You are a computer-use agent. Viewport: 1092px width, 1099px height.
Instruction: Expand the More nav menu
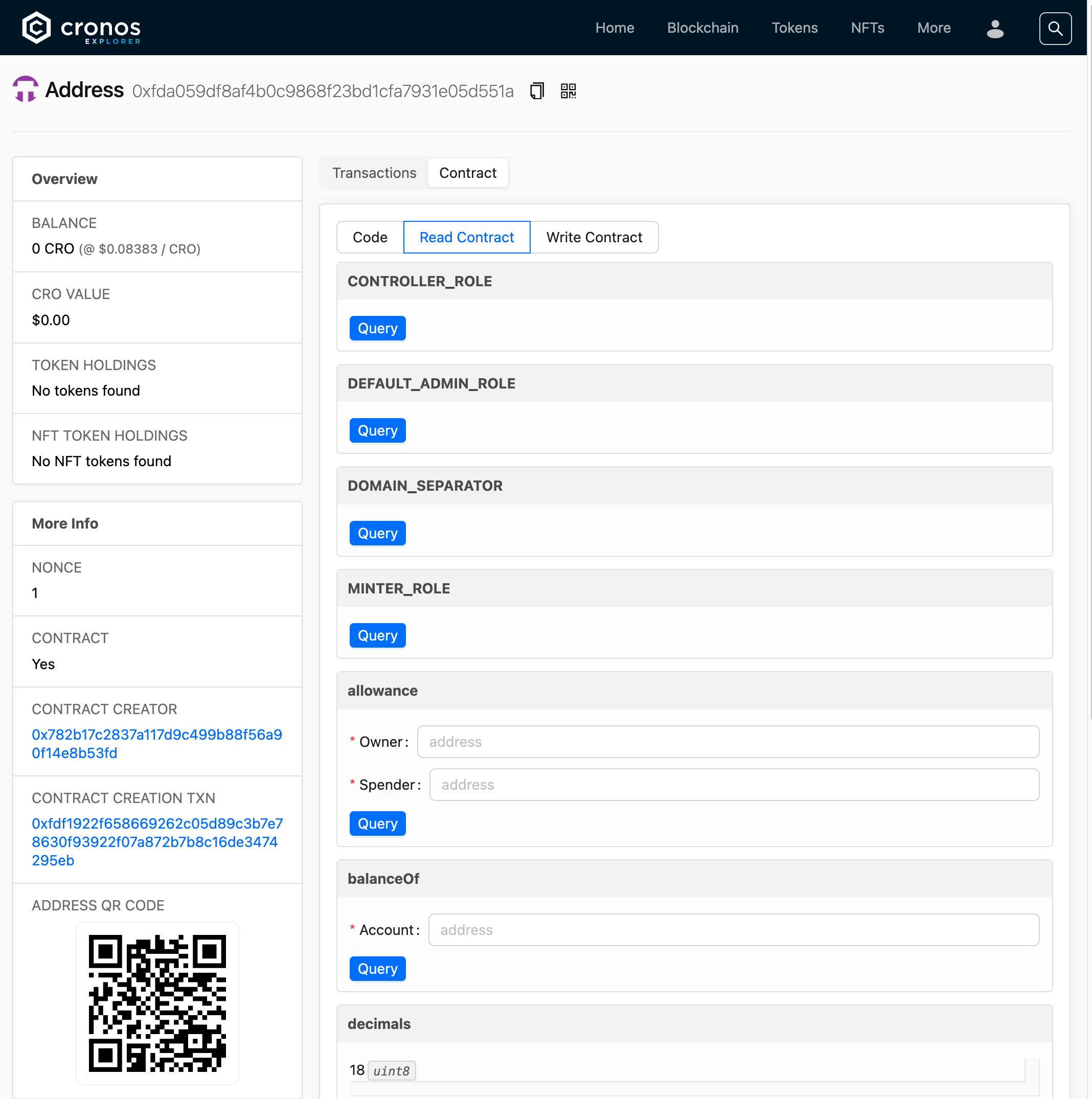point(933,28)
